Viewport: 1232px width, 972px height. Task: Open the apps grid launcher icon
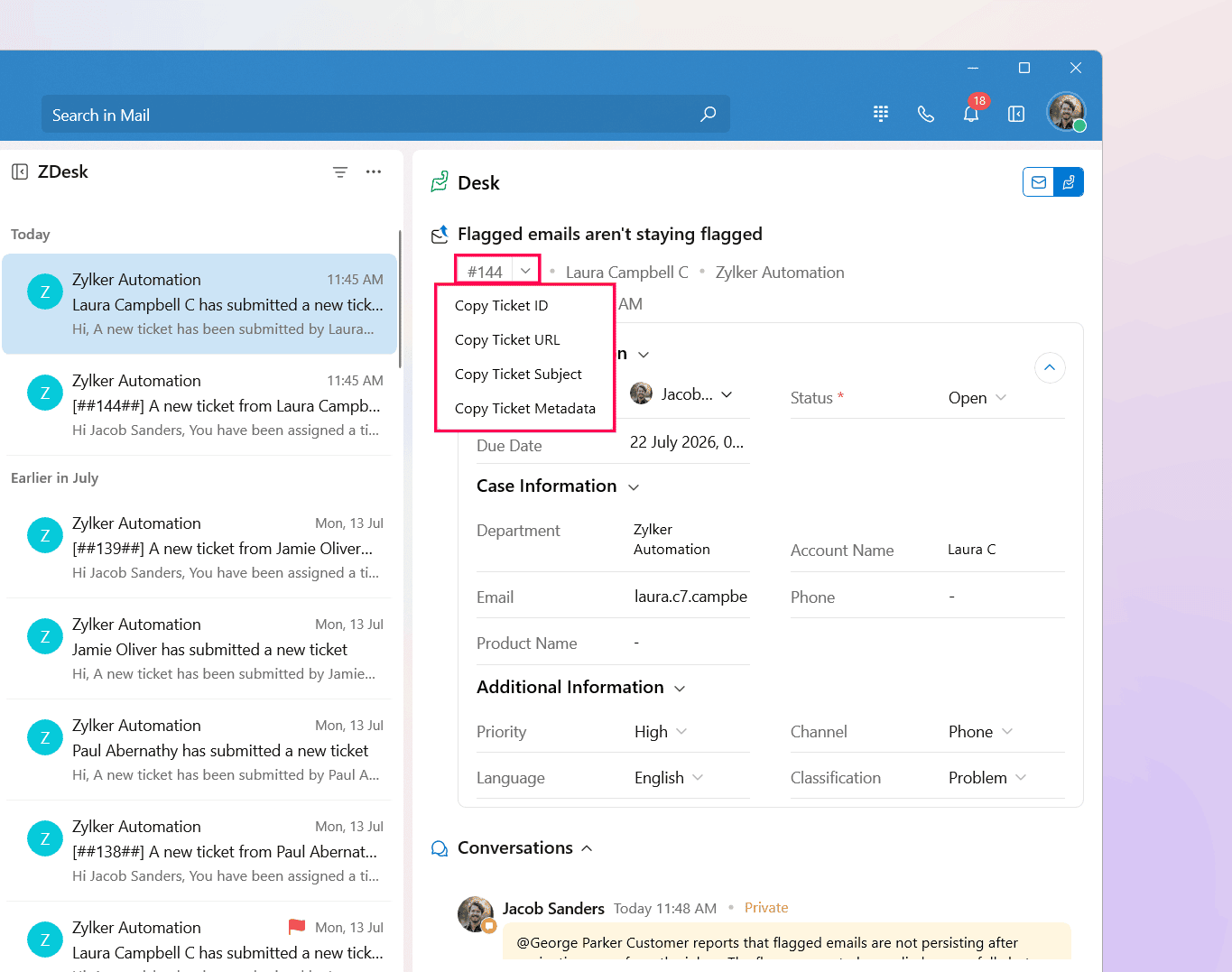(881, 114)
